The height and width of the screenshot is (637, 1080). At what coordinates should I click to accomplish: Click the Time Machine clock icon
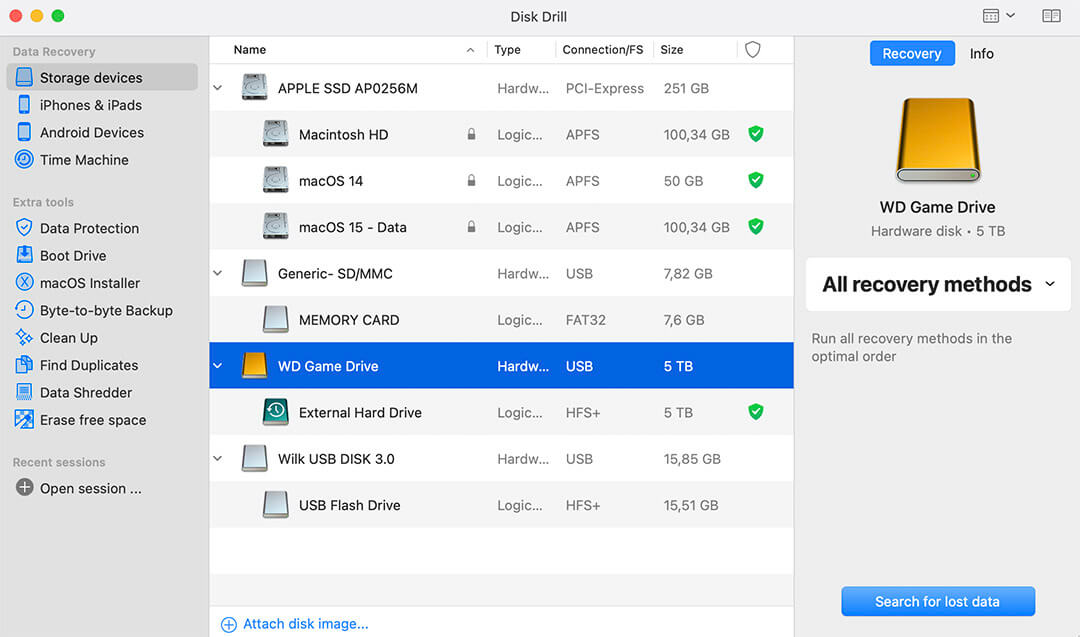pos(24,160)
